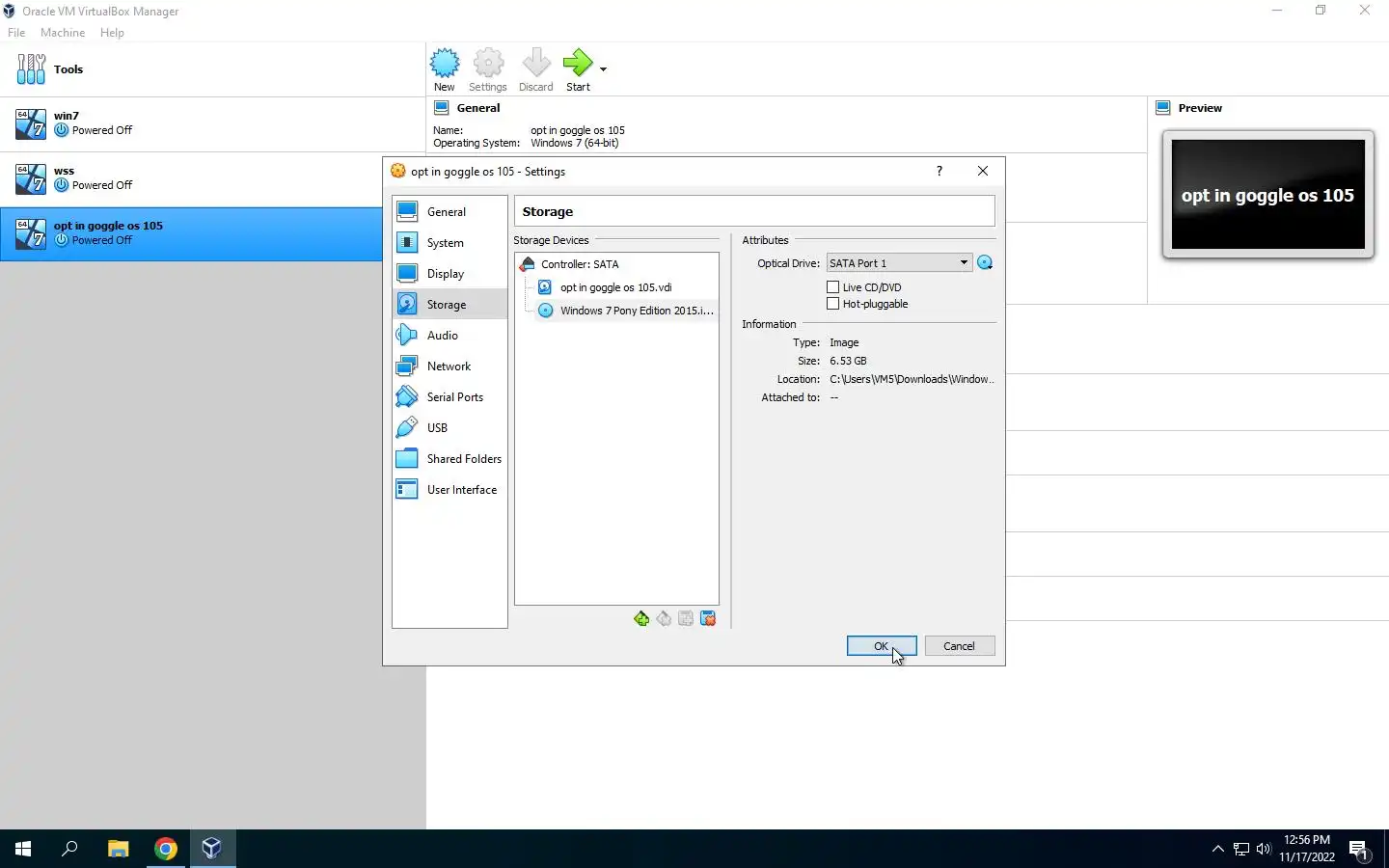Open the System settings category

tap(449, 243)
